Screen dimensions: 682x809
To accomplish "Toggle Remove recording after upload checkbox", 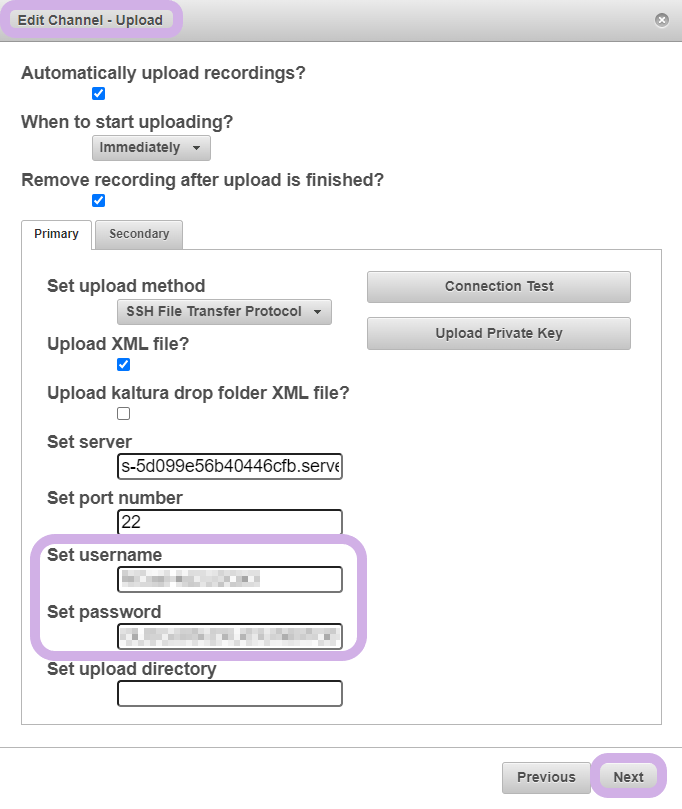I will click(98, 201).
